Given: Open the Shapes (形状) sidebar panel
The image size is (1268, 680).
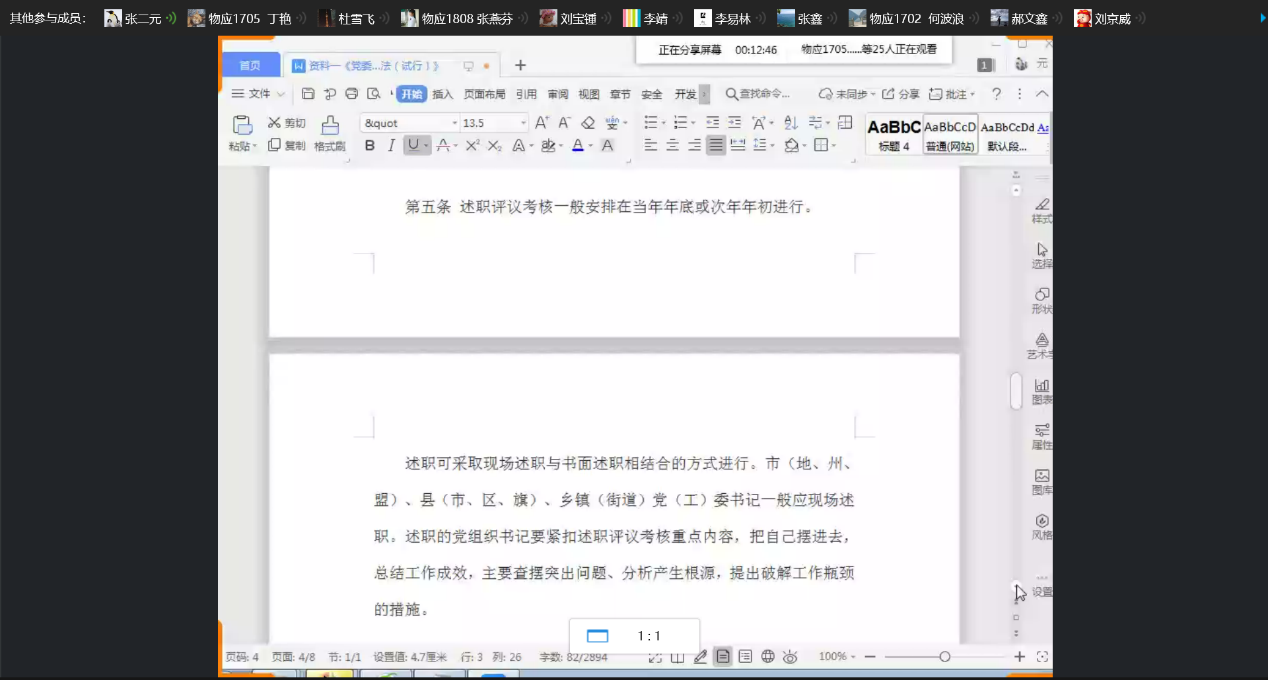Looking at the screenshot, I should pyautogui.click(x=1041, y=299).
